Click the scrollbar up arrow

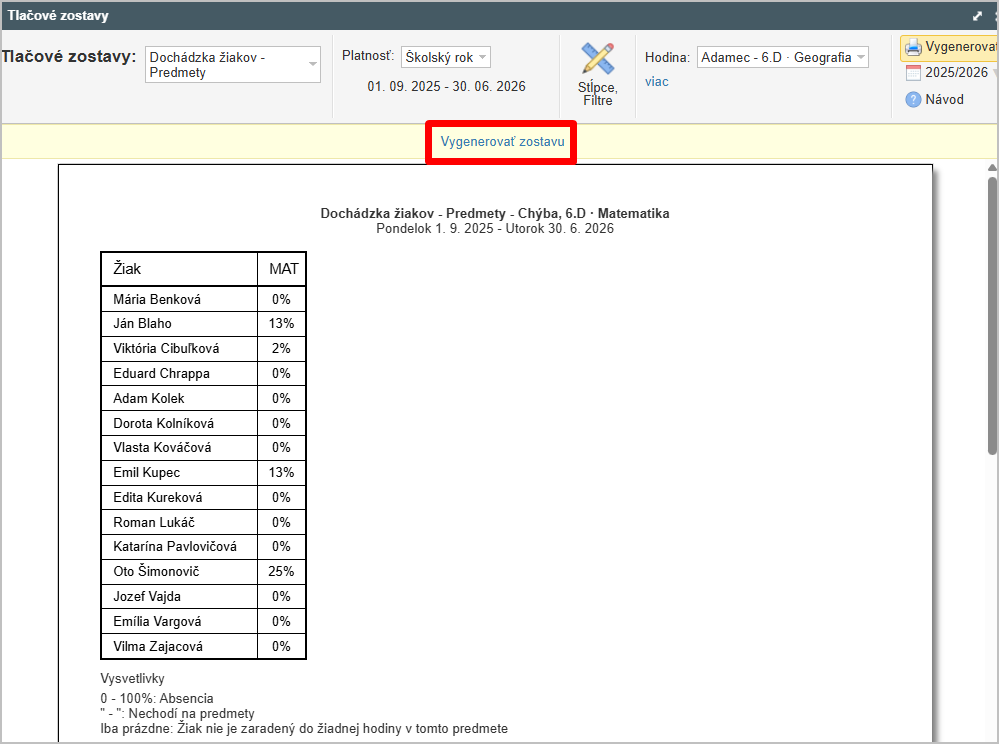(992, 168)
